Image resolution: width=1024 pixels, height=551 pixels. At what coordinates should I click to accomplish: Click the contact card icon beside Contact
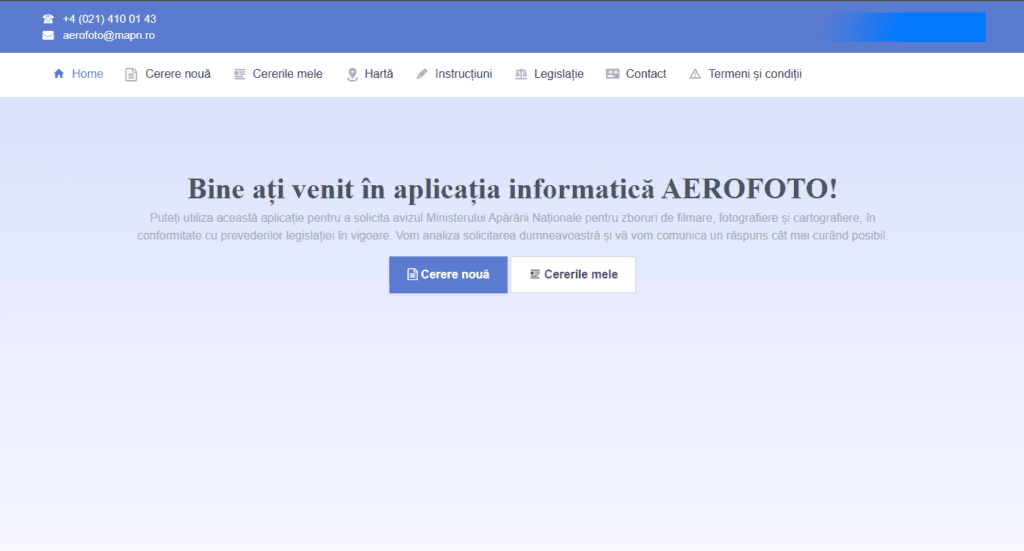click(x=612, y=74)
